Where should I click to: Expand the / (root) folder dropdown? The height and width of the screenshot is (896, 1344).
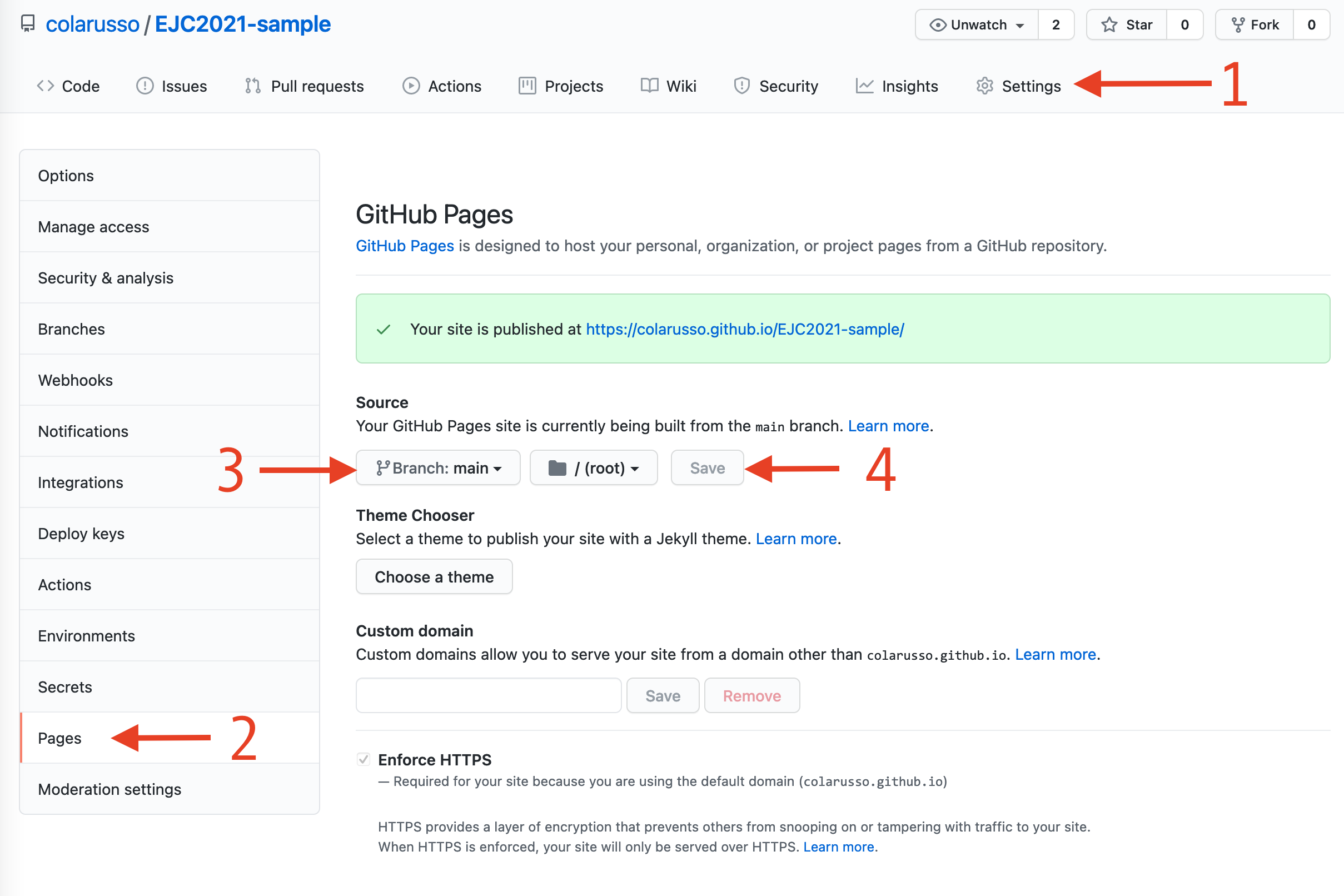[591, 467]
